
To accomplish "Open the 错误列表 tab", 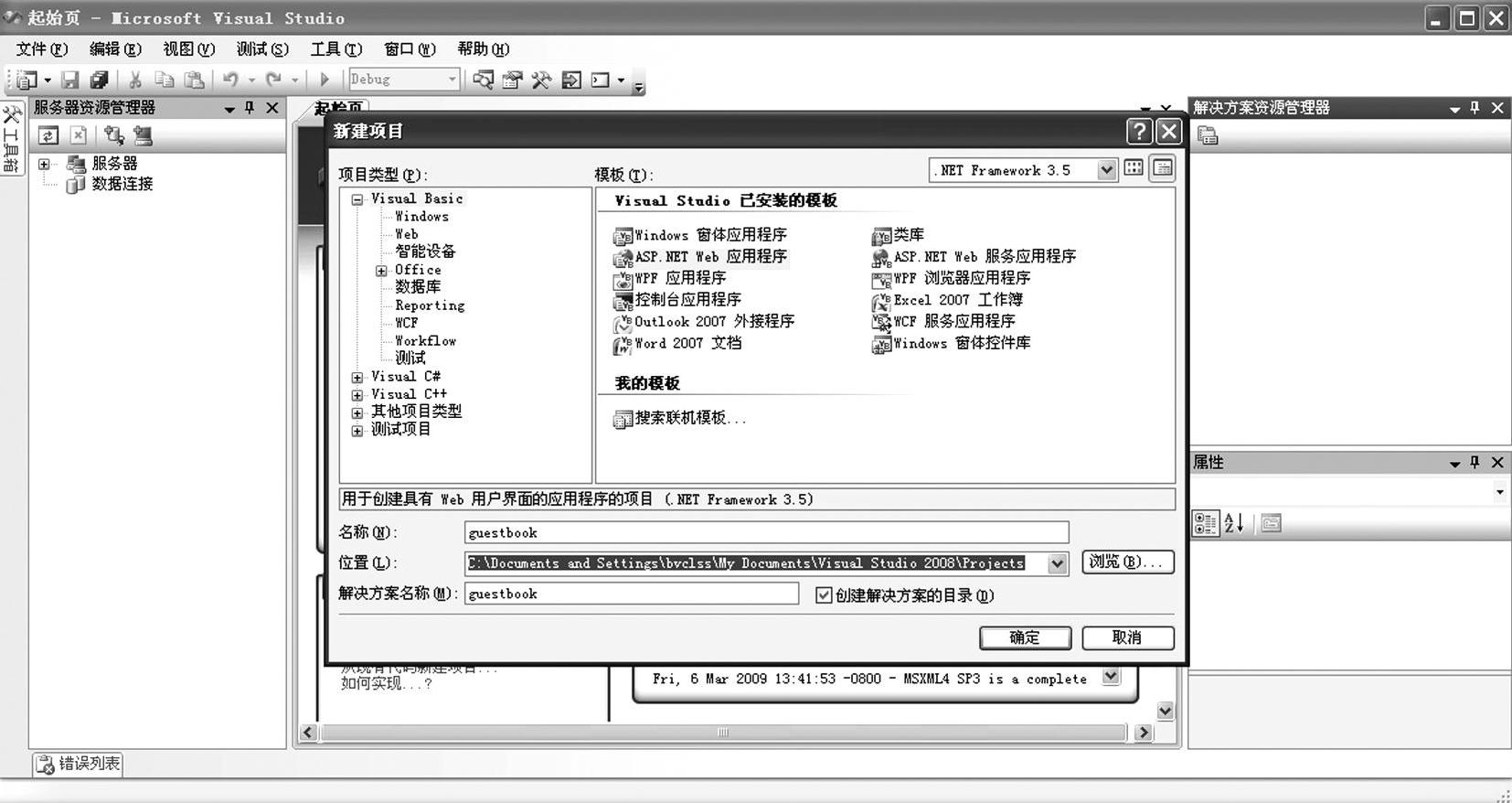I will tap(79, 764).
